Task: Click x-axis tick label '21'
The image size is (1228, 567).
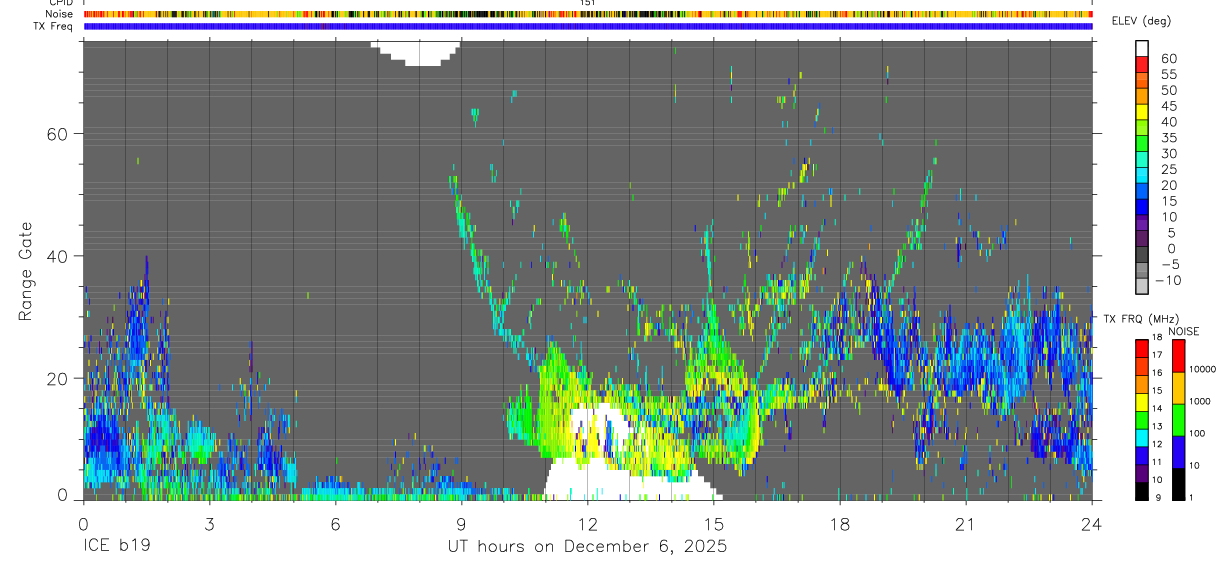Action: pyautogui.click(x=965, y=525)
